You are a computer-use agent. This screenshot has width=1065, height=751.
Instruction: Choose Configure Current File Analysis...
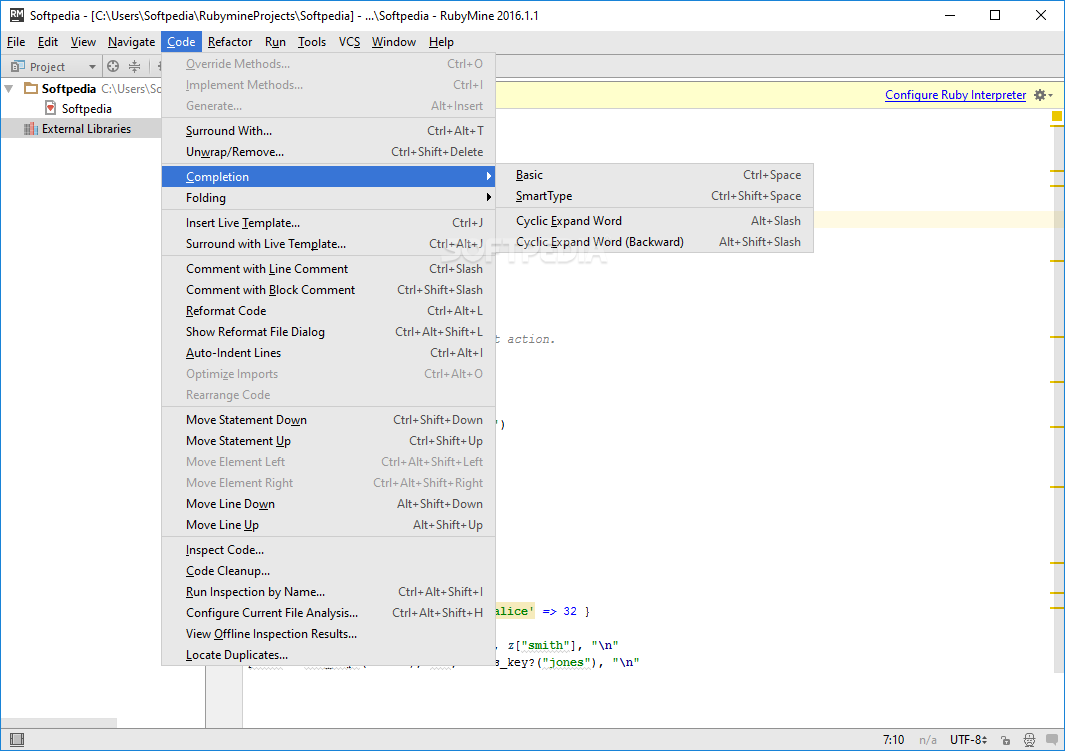click(x=328, y=613)
